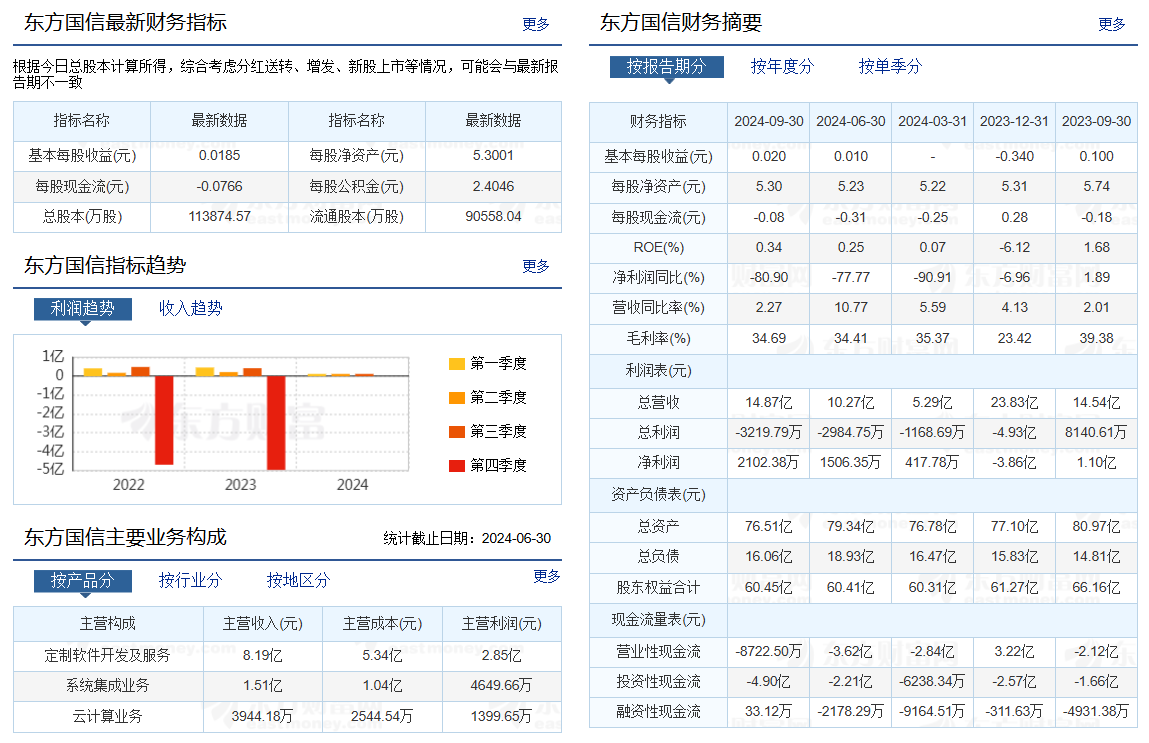Click the 5.3001 每股净资产 value
Image resolution: width=1149 pixels, height=743 pixels.
point(493,156)
